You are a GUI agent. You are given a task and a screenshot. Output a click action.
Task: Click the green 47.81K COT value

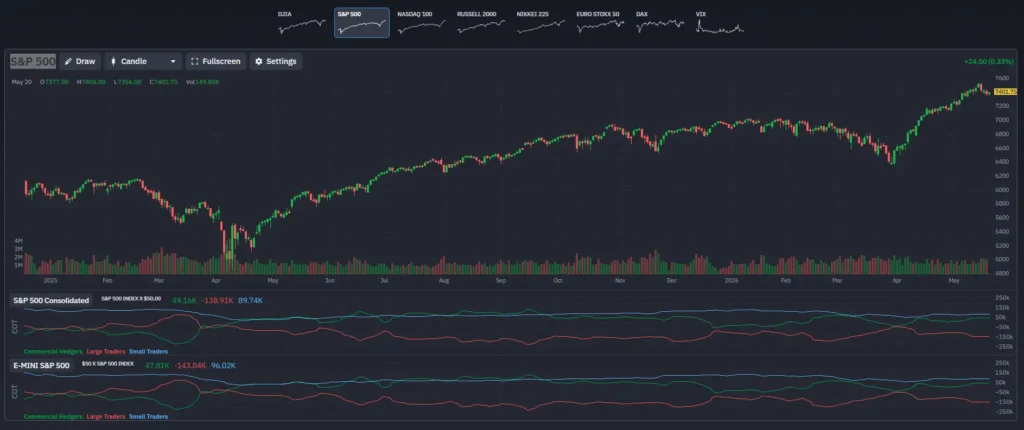157,366
